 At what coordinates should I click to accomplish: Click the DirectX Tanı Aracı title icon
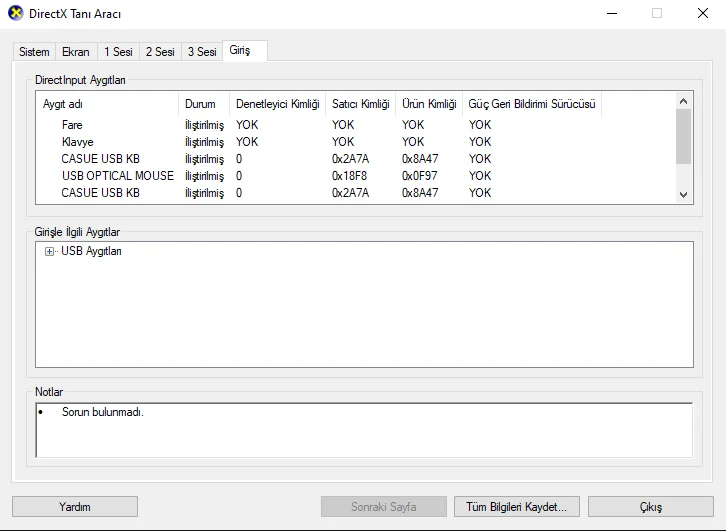click(15, 13)
